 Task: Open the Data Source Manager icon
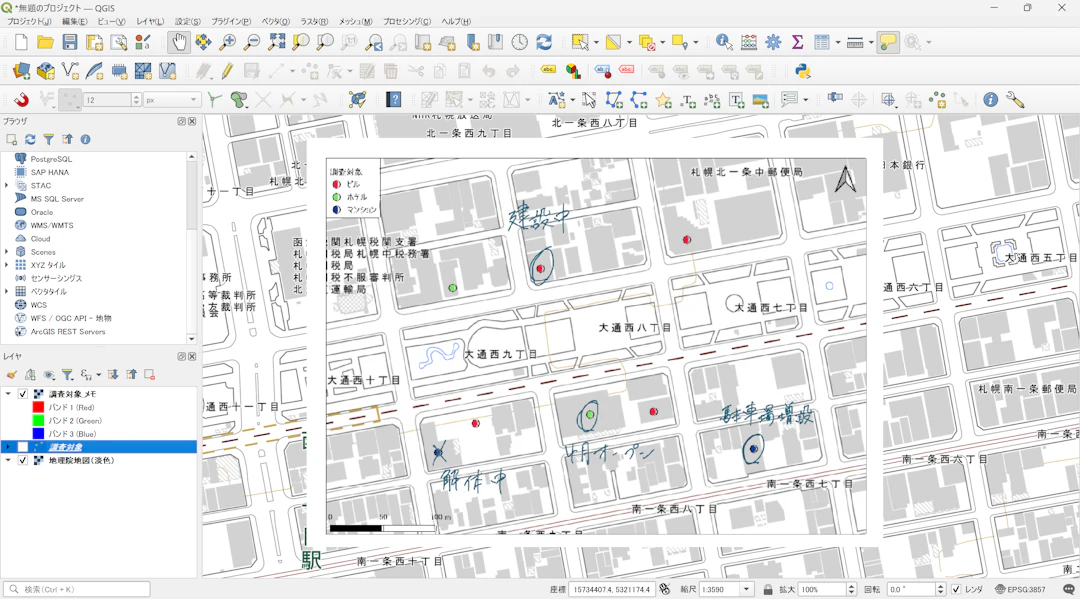tap(21, 71)
